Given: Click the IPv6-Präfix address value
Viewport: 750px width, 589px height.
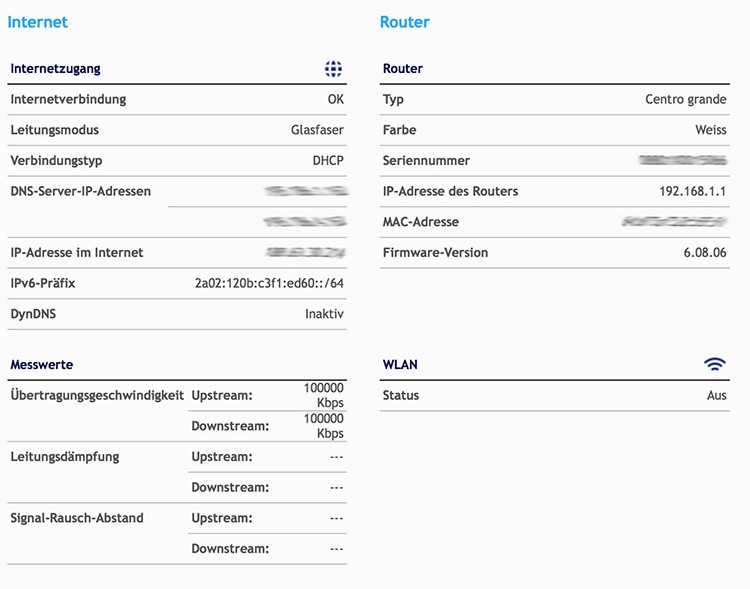Looking at the screenshot, I should coord(269,283).
